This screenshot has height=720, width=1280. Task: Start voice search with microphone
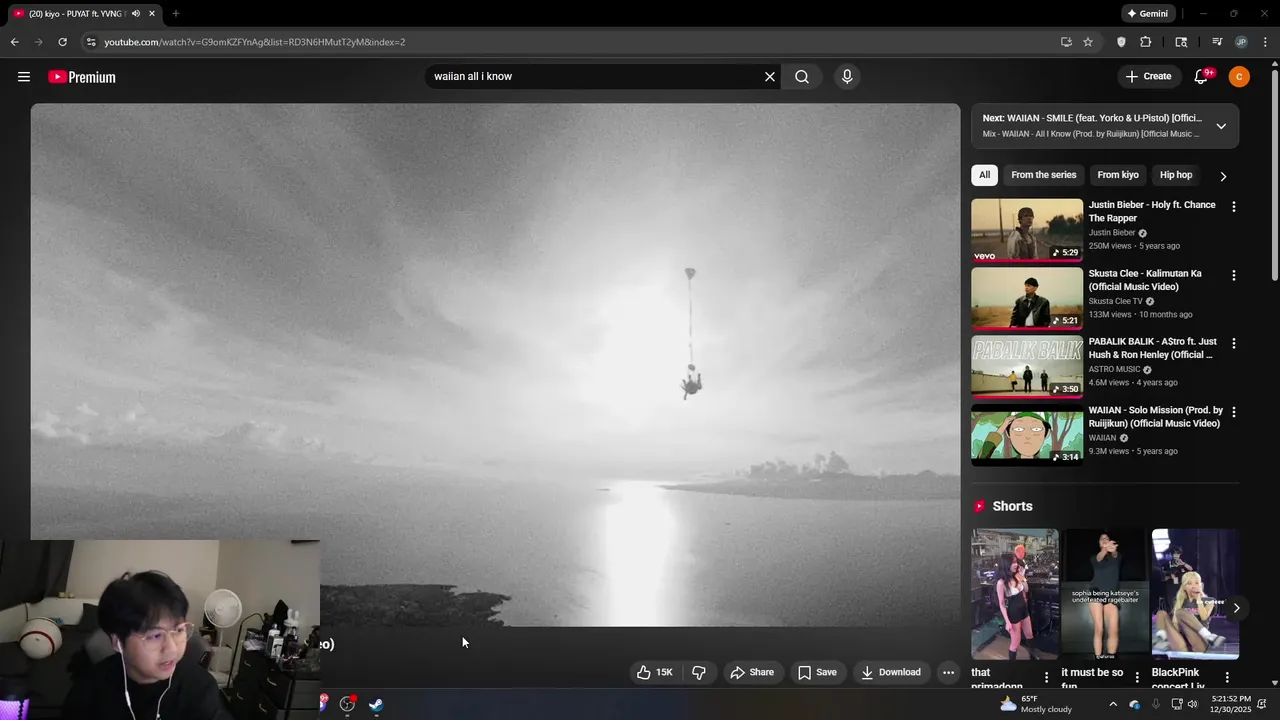click(847, 77)
